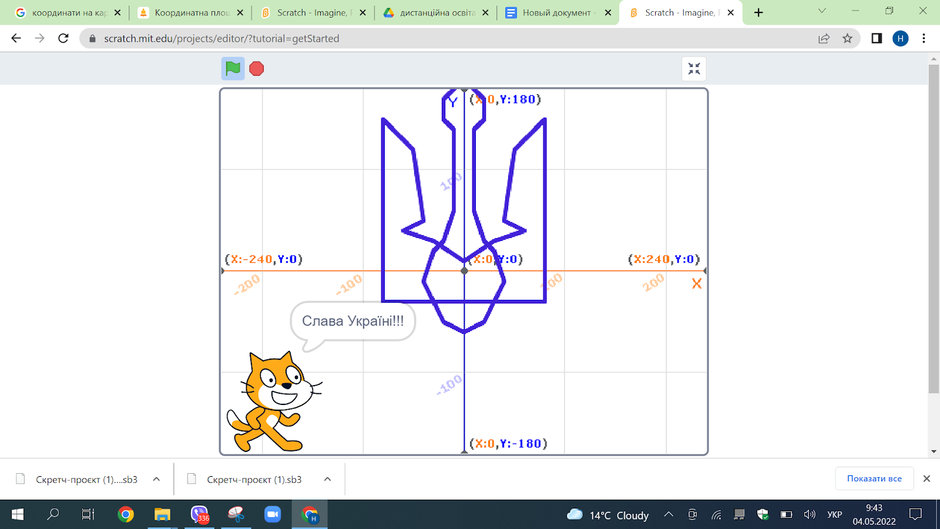Open Viber from taskbar
This screenshot has width=940, height=529.
point(199,515)
